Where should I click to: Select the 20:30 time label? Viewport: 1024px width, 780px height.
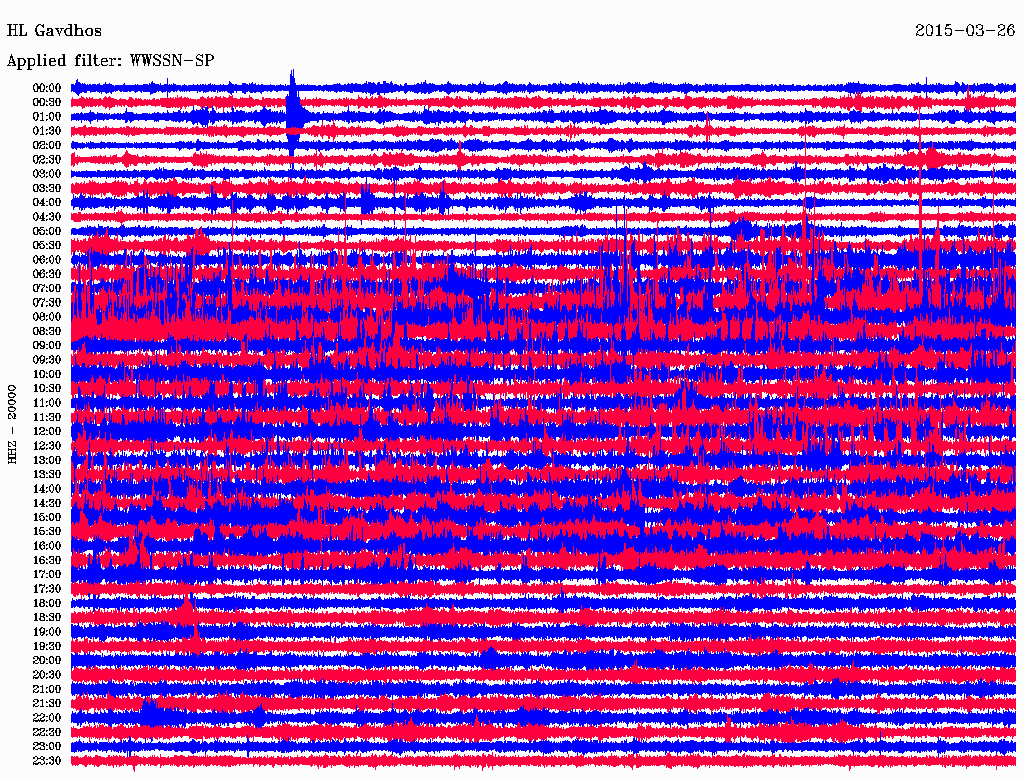pos(47,675)
